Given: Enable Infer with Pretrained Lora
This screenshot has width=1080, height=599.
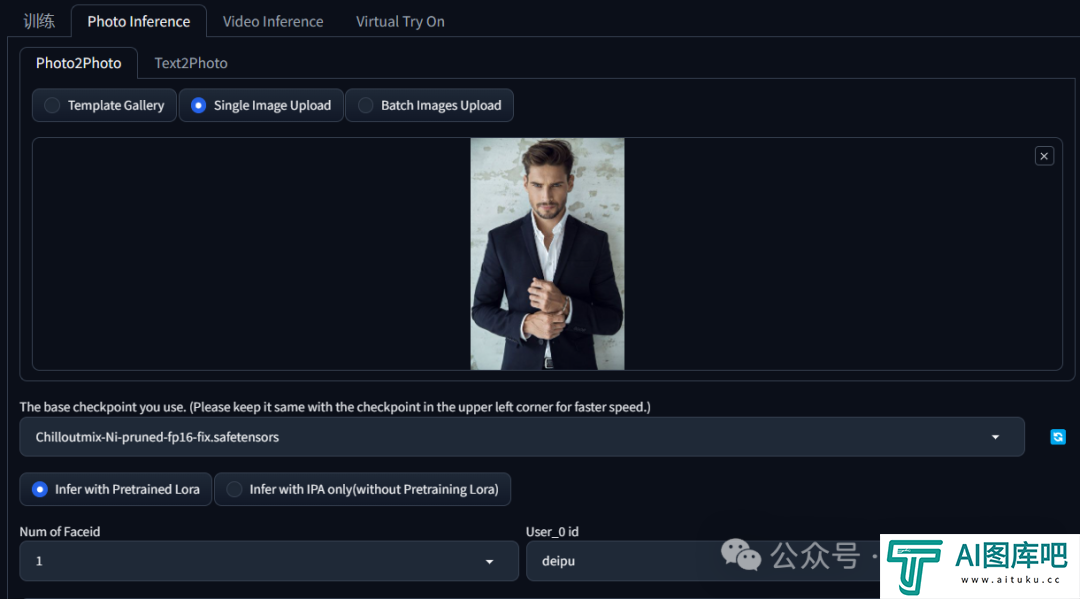Looking at the screenshot, I should [116, 490].
